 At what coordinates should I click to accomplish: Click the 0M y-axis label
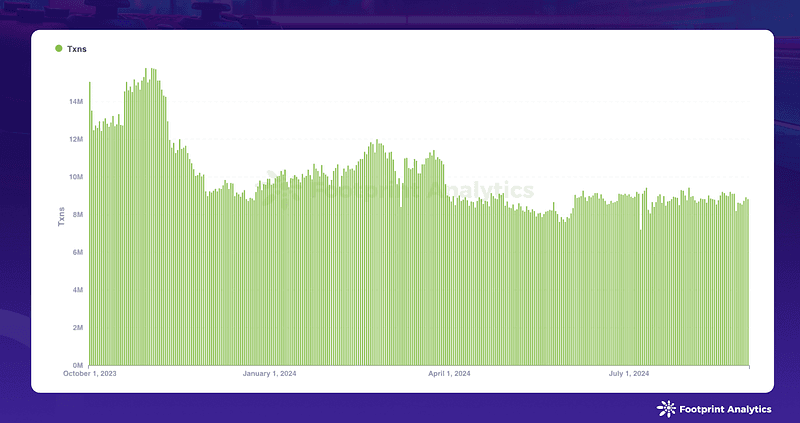click(x=78, y=365)
